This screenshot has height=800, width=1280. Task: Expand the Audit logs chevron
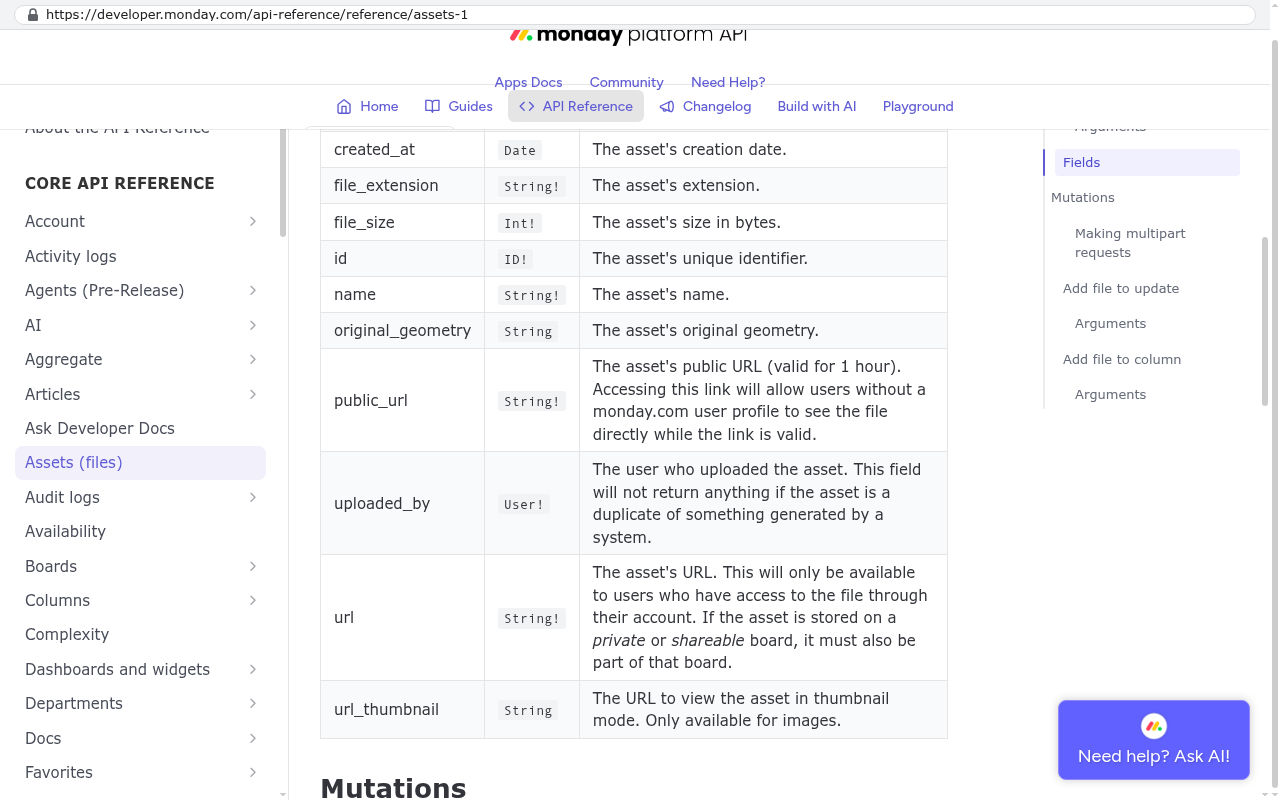point(253,497)
